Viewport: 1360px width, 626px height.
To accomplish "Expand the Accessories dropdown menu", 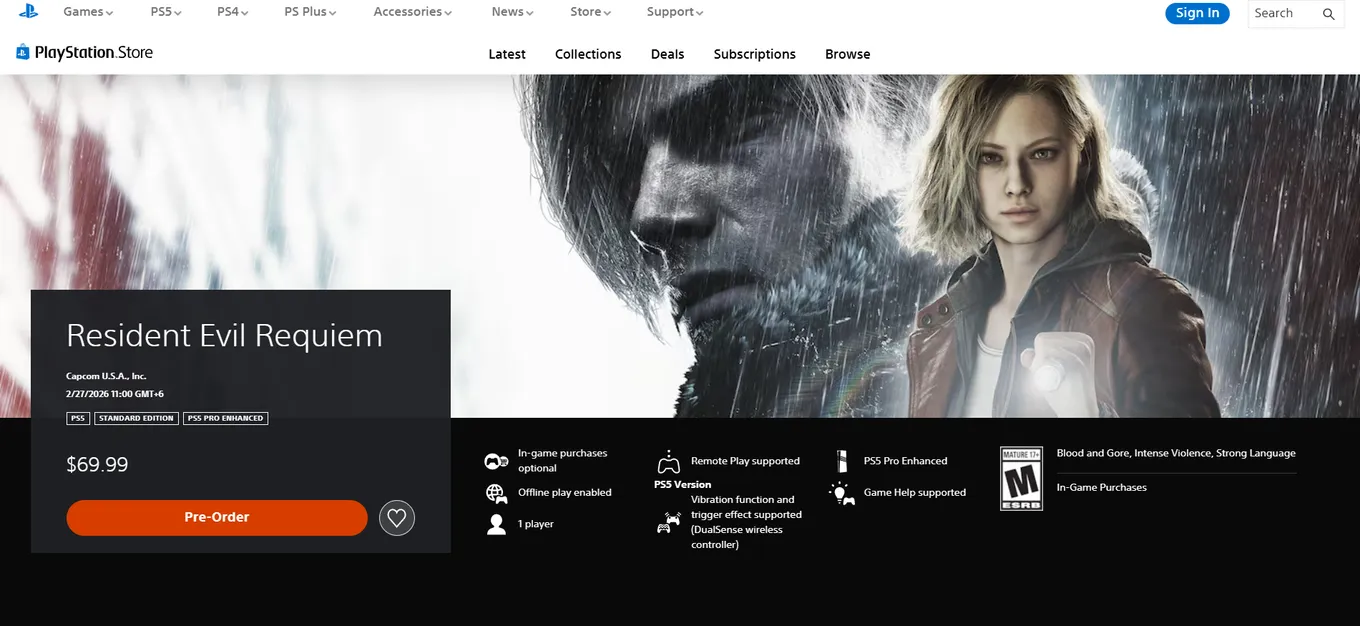I will click(412, 12).
